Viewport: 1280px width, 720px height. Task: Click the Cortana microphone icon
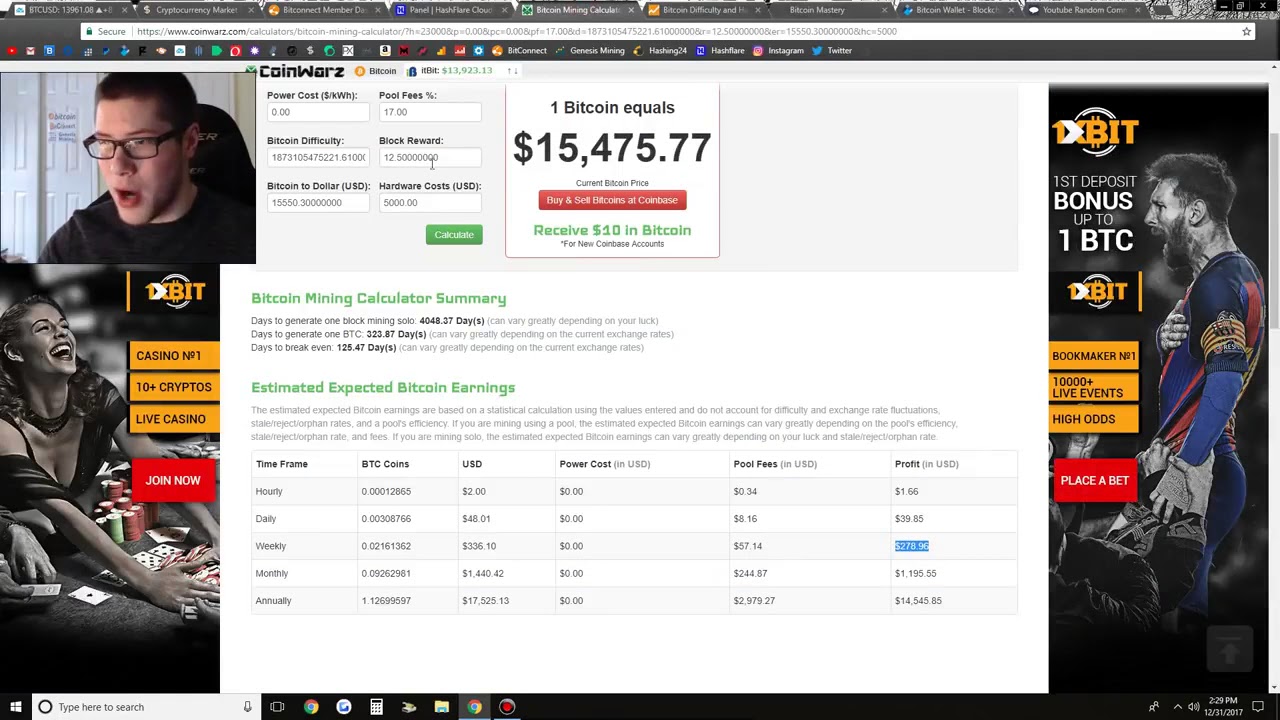tap(247, 707)
